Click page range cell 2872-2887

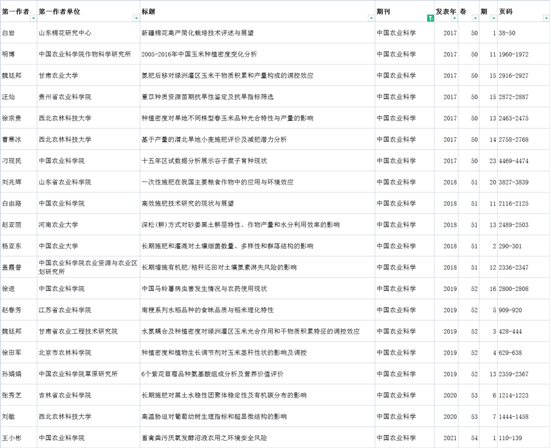(523, 97)
